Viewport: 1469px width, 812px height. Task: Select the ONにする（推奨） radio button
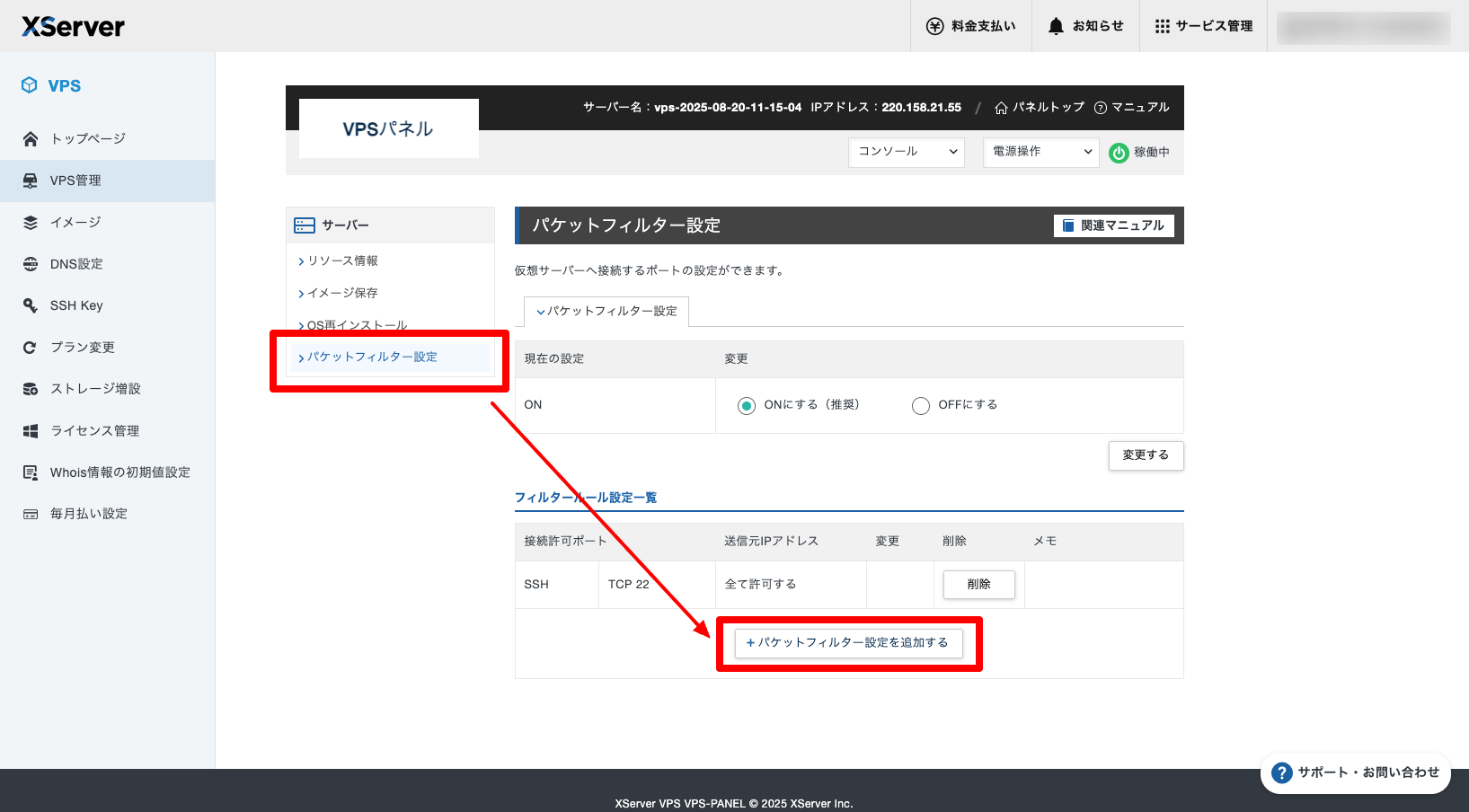pyautogui.click(x=747, y=406)
